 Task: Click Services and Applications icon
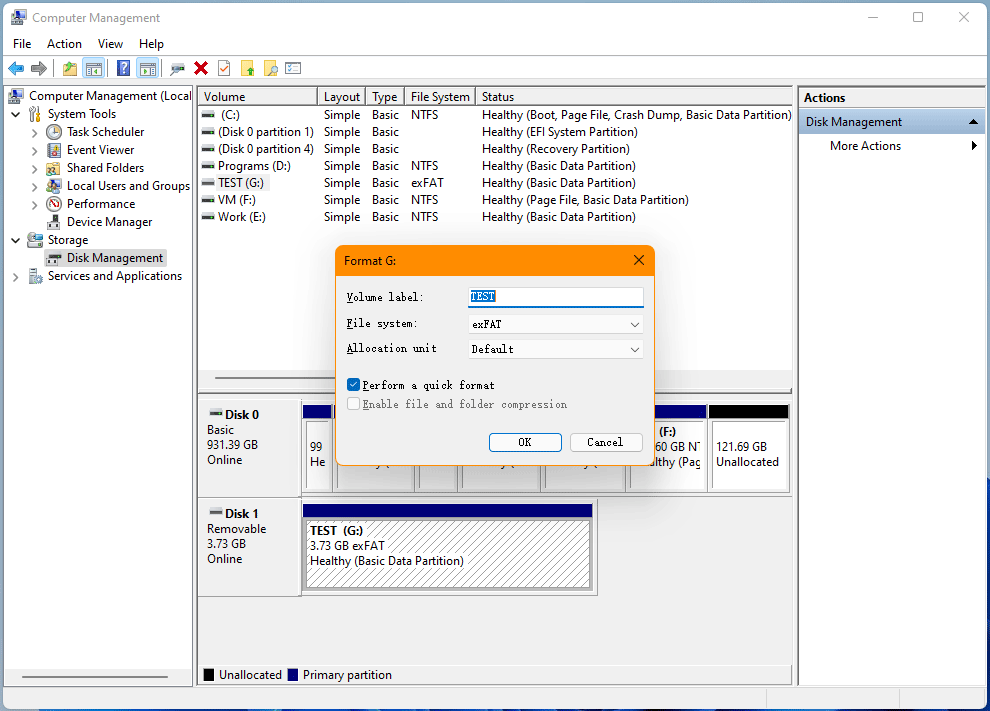[35, 277]
